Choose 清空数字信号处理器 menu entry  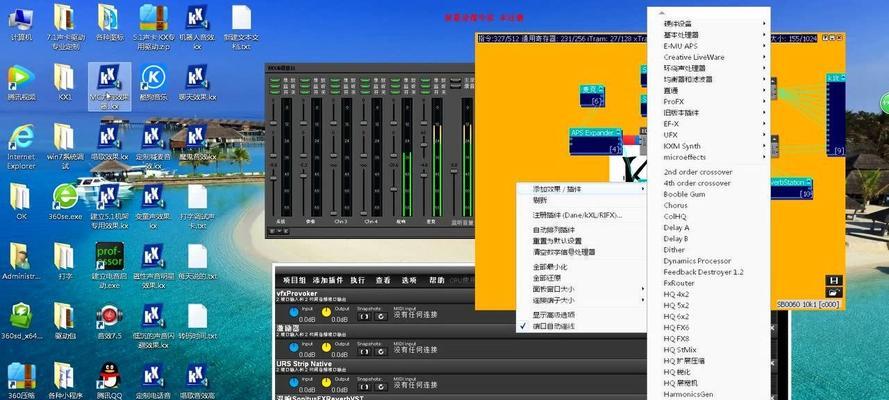pos(581,252)
